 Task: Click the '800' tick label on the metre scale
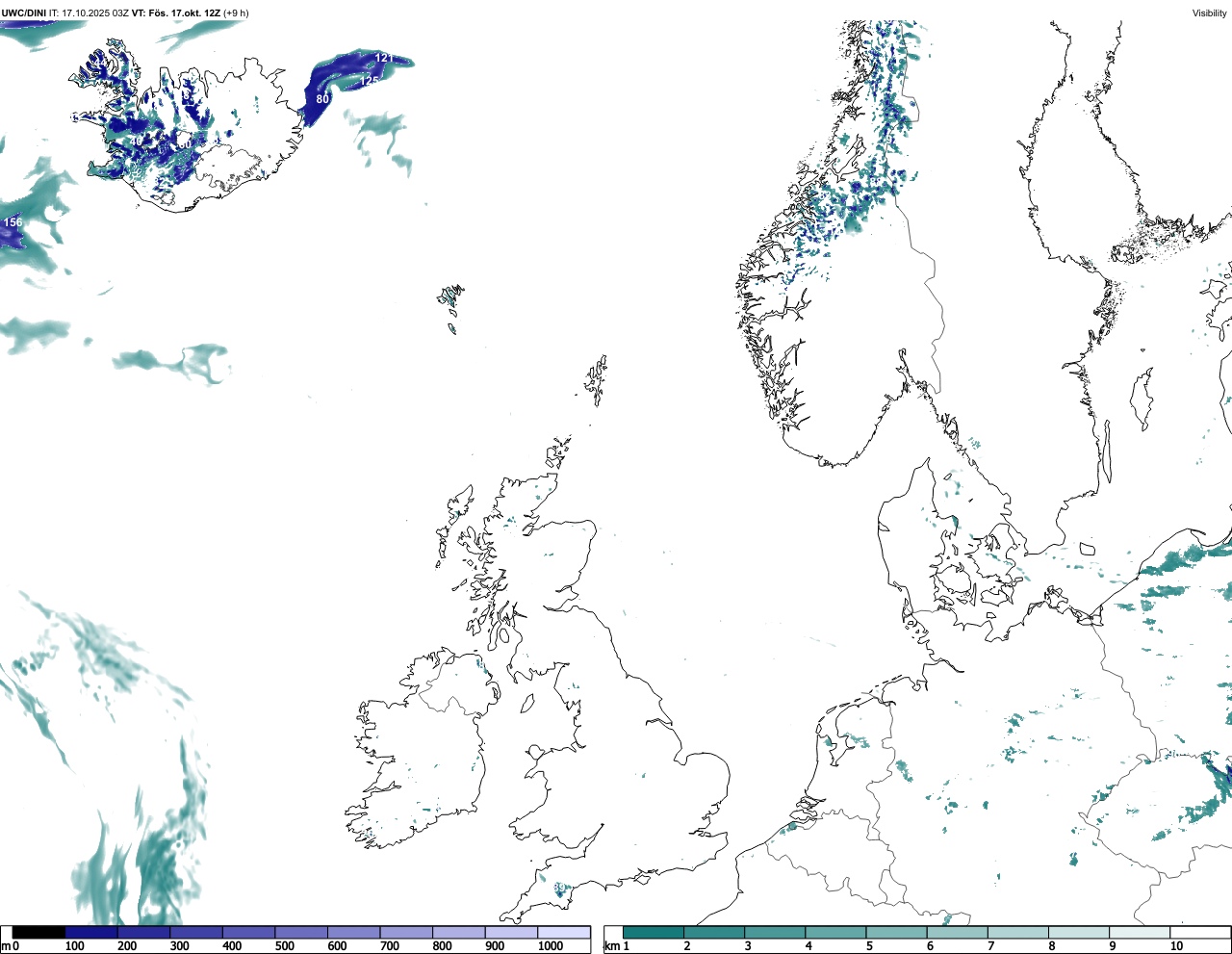tap(442, 946)
